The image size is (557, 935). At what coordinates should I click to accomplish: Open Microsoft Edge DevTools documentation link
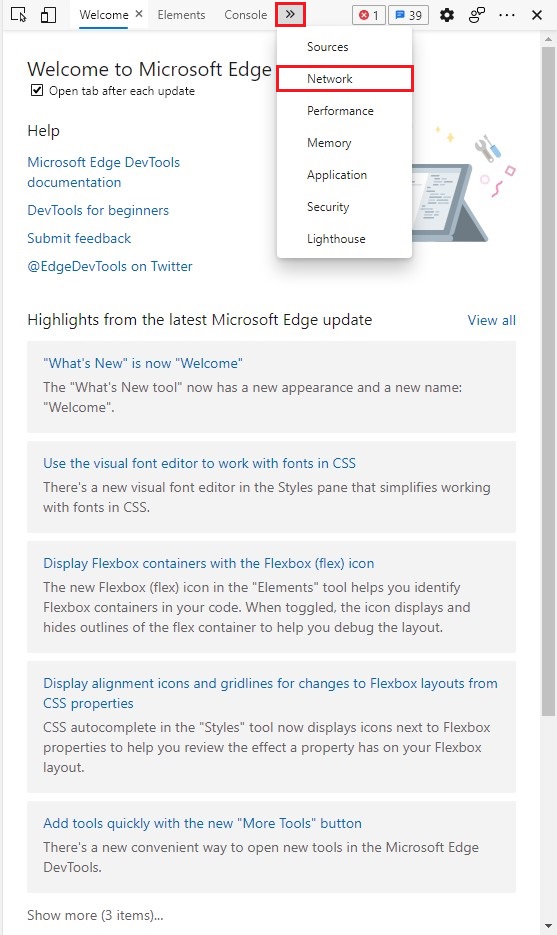(104, 172)
